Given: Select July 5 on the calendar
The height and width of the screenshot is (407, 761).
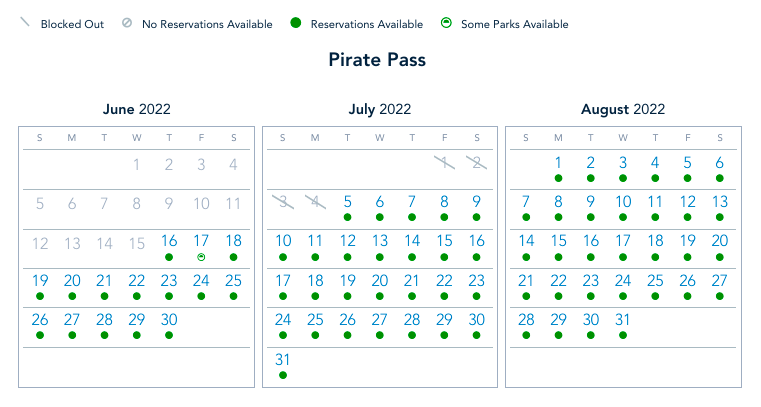Looking at the screenshot, I should coord(347,202).
